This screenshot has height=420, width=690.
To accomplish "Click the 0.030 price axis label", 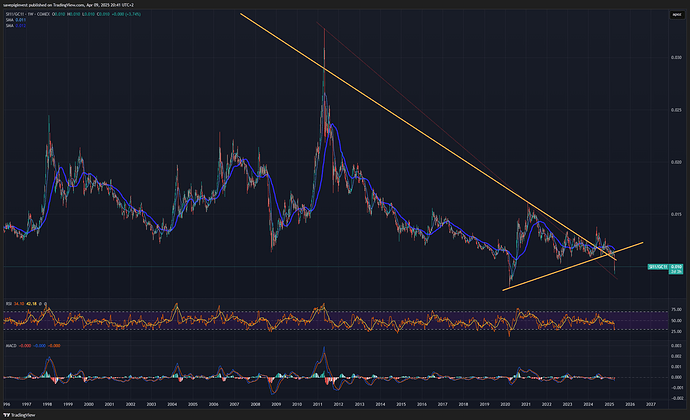I will (x=676, y=58).
